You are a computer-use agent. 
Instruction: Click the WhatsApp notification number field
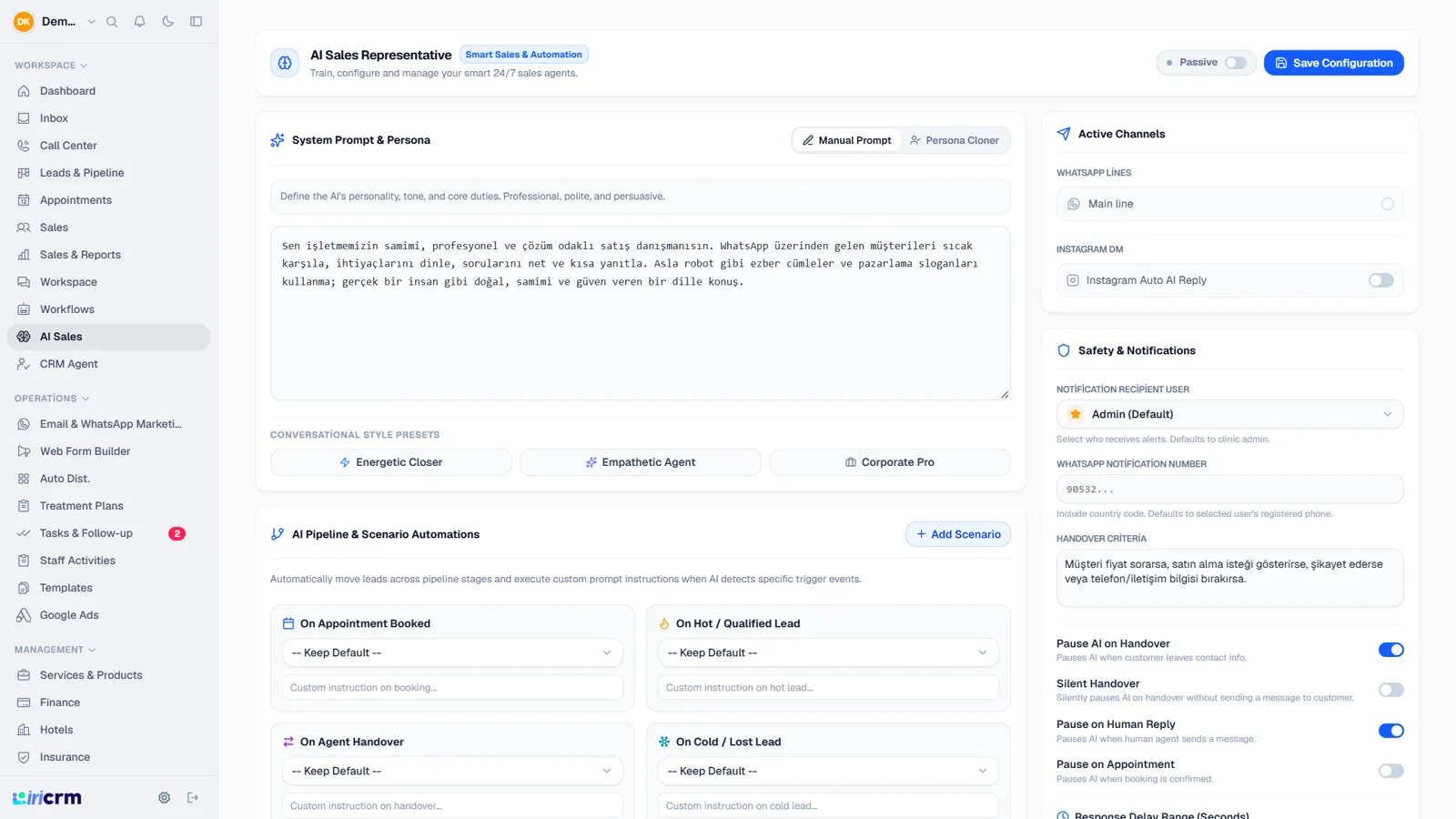tap(1229, 489)
